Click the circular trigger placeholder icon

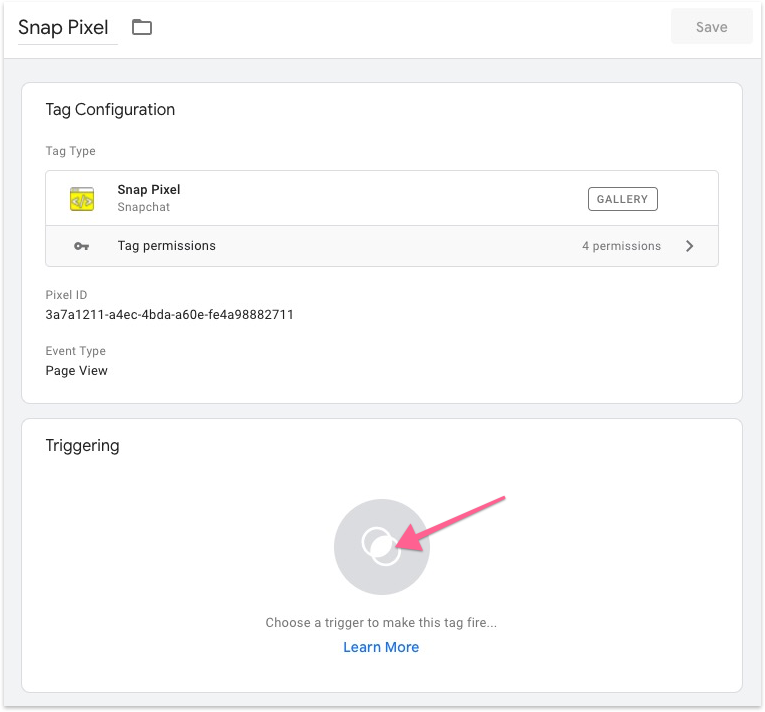[381, 547]
